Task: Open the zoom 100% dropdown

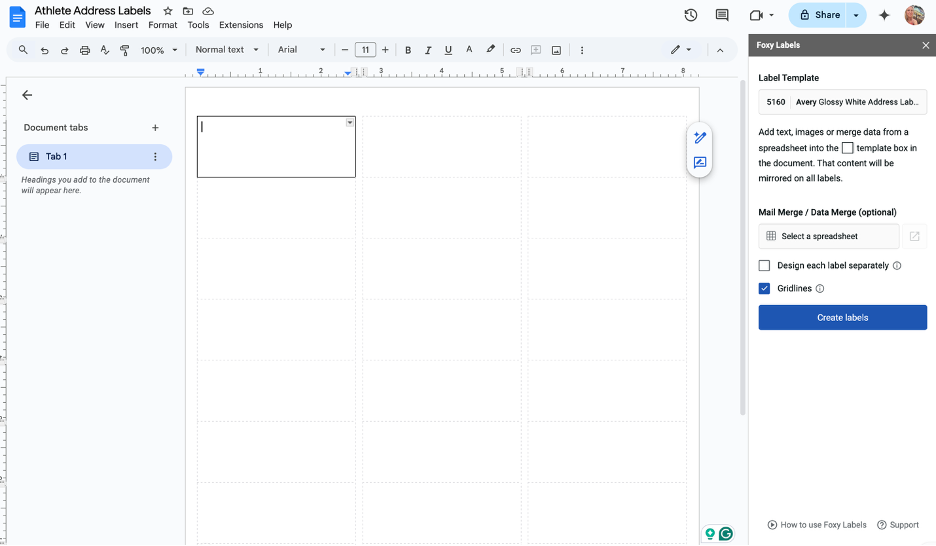Action: (x=159, y=50)
